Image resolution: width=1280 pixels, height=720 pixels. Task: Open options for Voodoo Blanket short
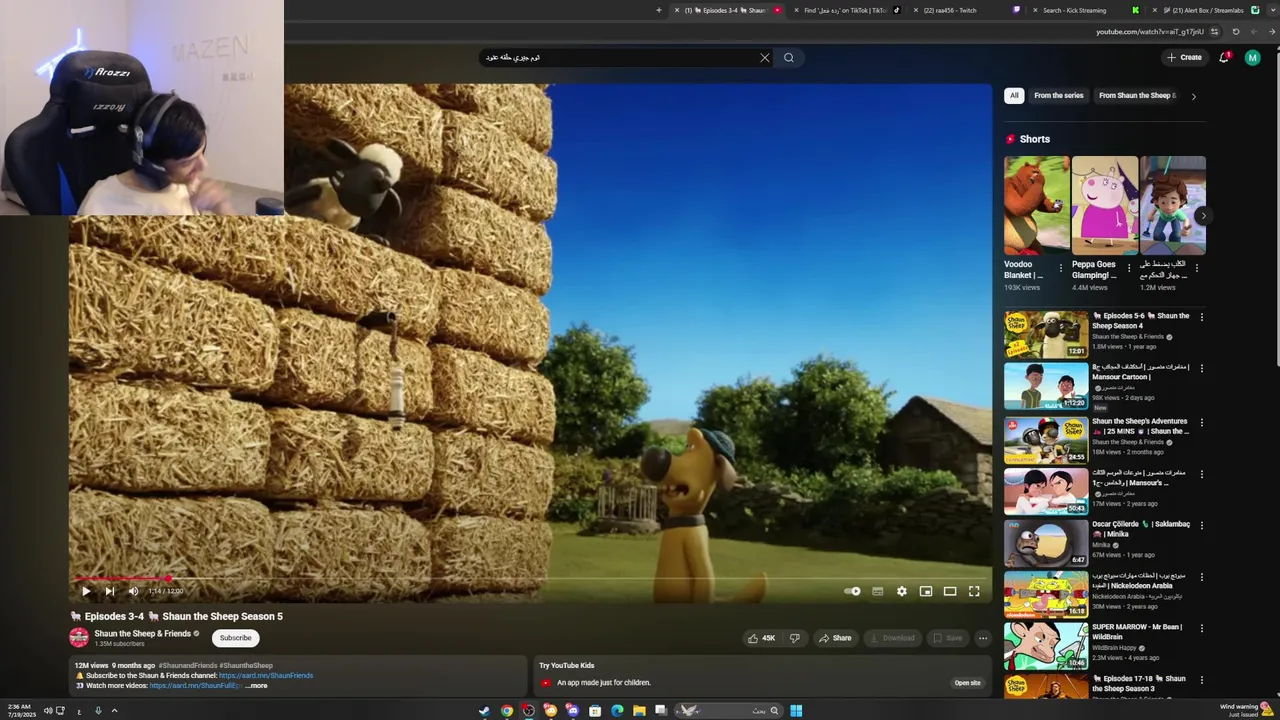[x=1061, y=268]
